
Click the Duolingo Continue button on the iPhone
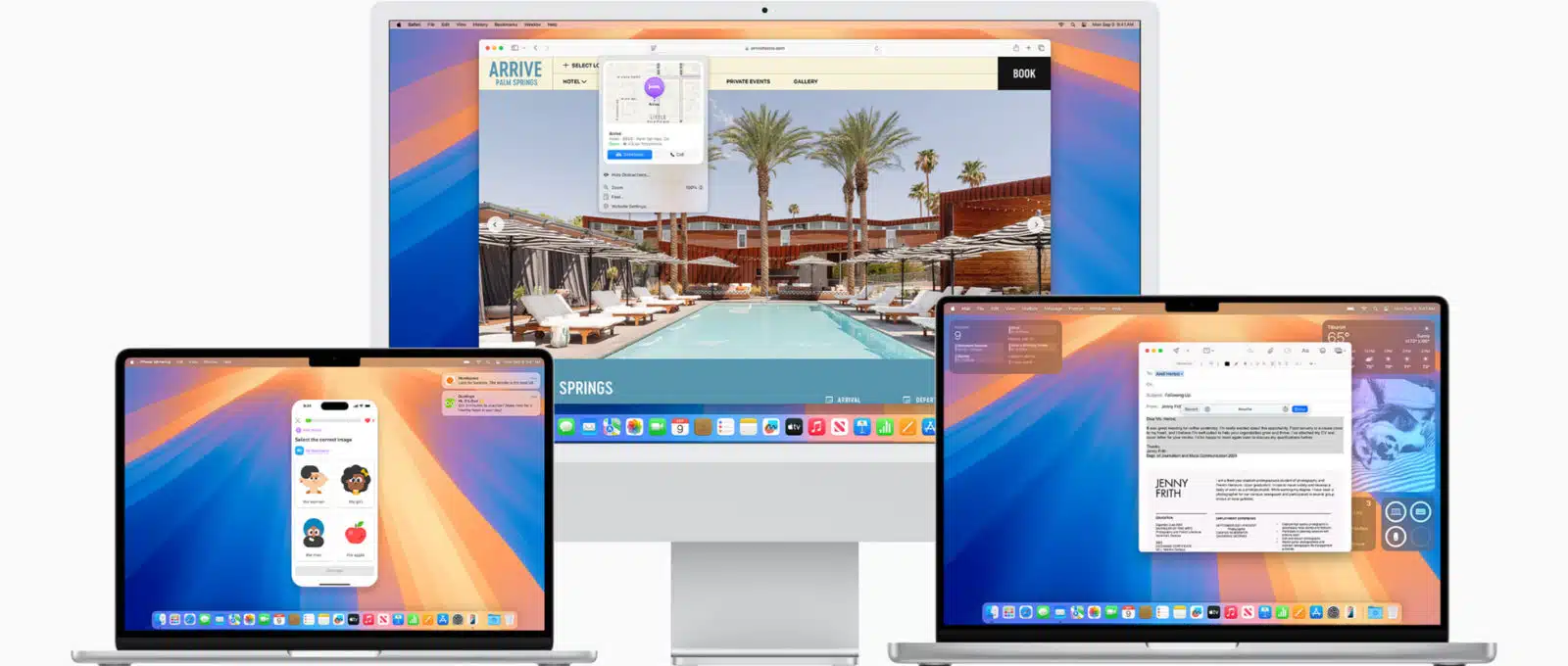[334, 570]
